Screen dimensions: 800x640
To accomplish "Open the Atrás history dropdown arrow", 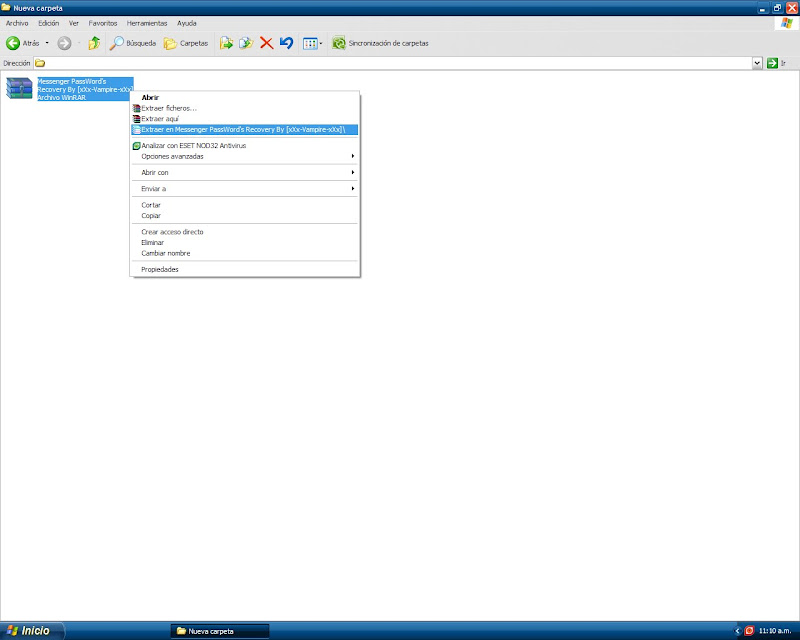I will tap(47, 43).
